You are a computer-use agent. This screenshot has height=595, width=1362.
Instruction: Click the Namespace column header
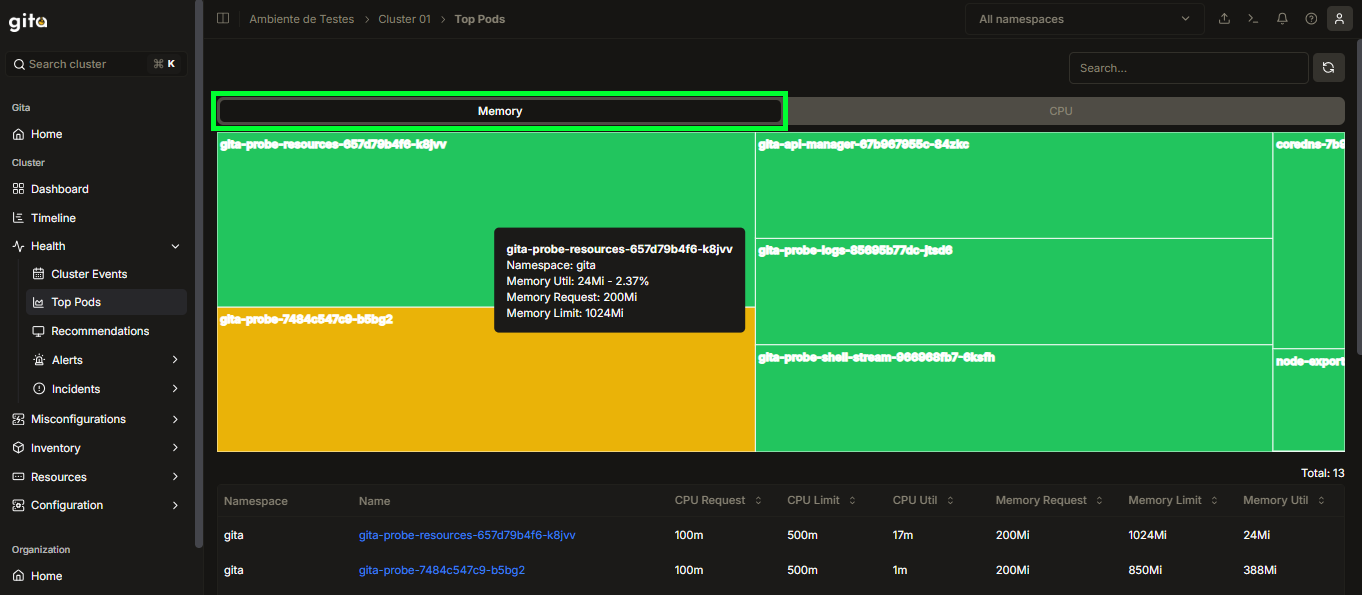pos(256,500)
